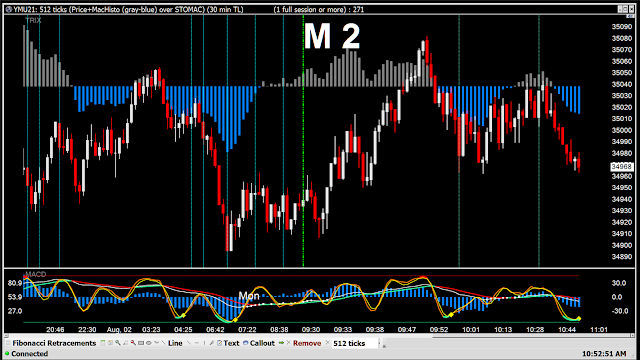Select the Callout annotation tool
This screenshot has width=640, height=360.
[262, 343]
